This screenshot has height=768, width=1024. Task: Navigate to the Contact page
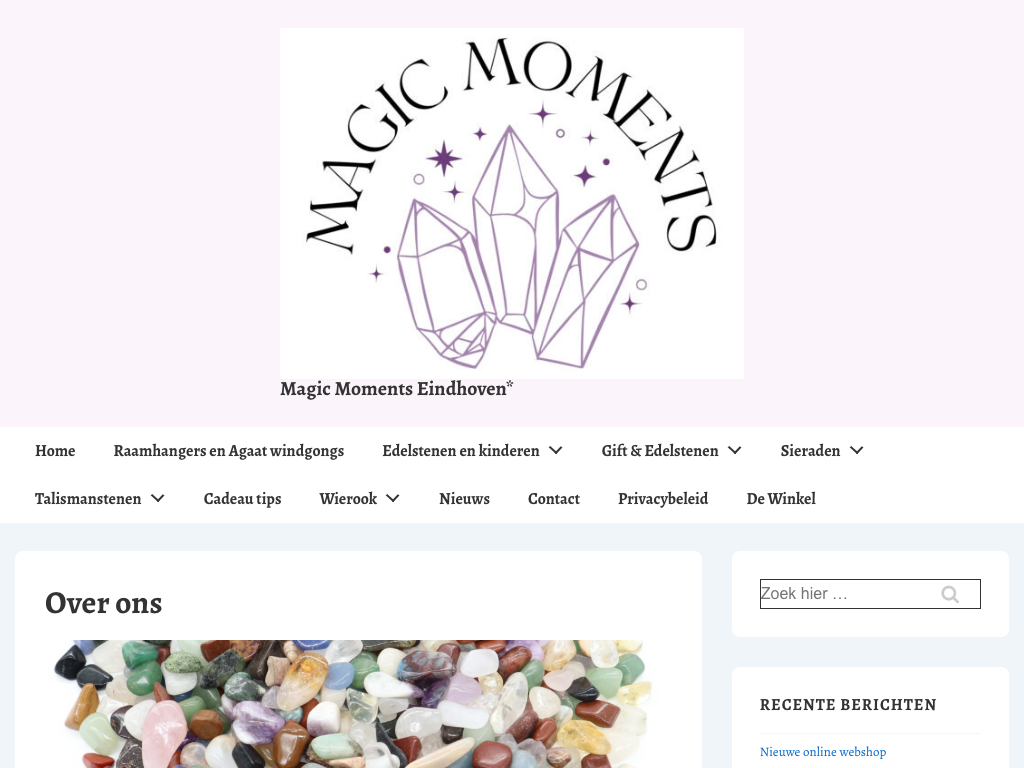point(554,499)
